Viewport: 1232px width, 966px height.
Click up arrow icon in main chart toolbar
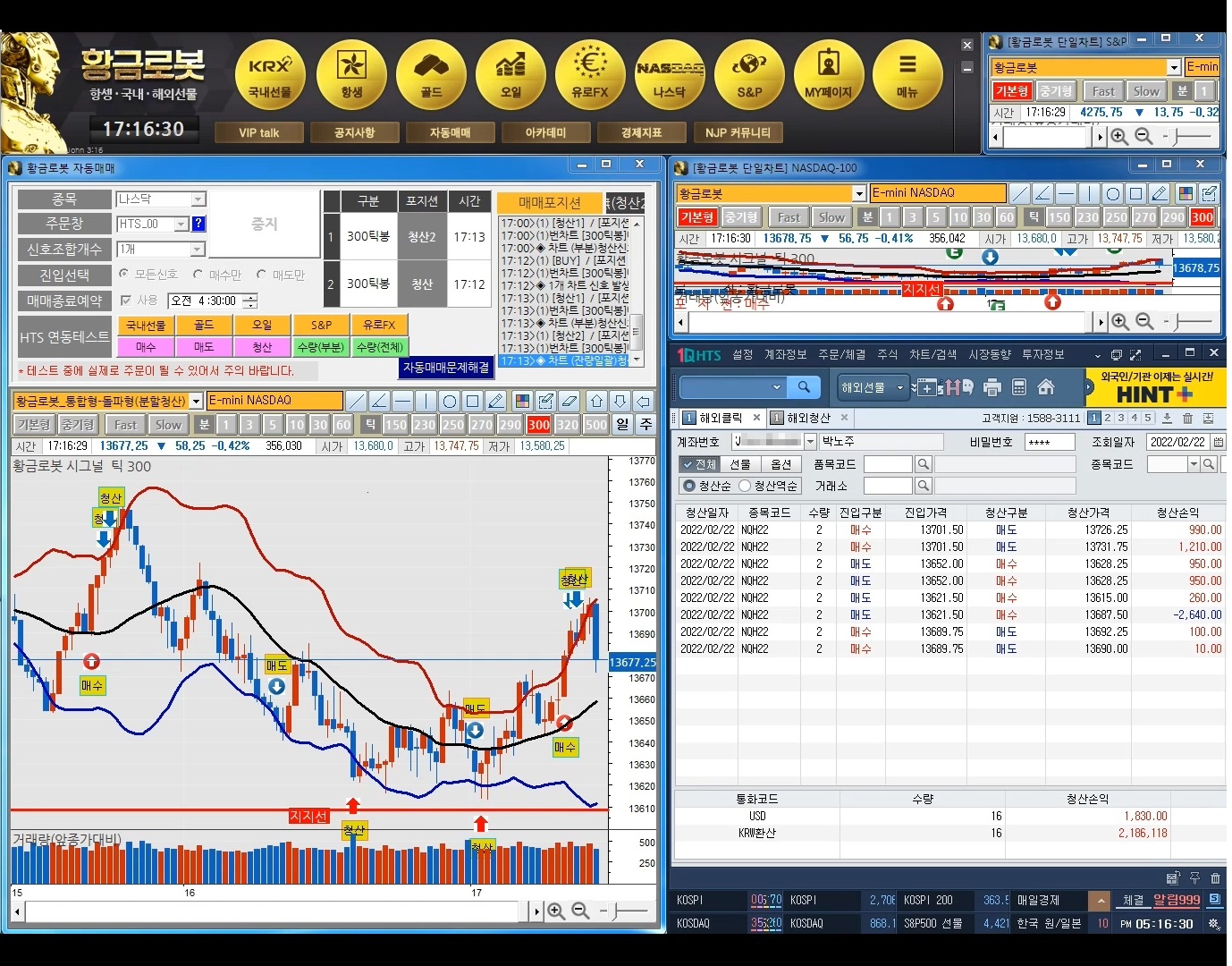tap(596, 401)
